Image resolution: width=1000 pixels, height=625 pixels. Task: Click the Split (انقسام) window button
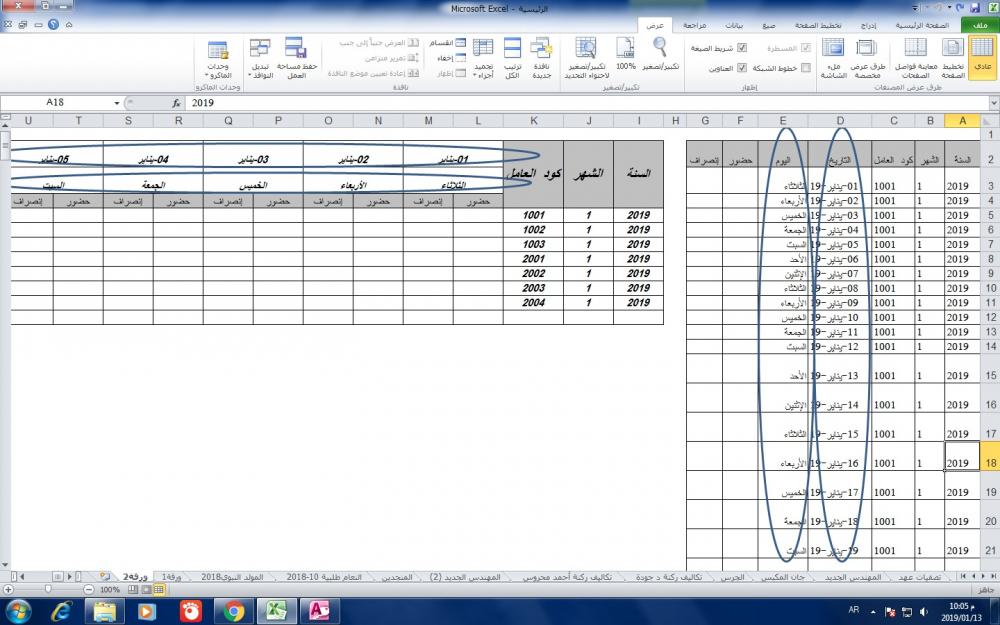(x=441, y=43)
